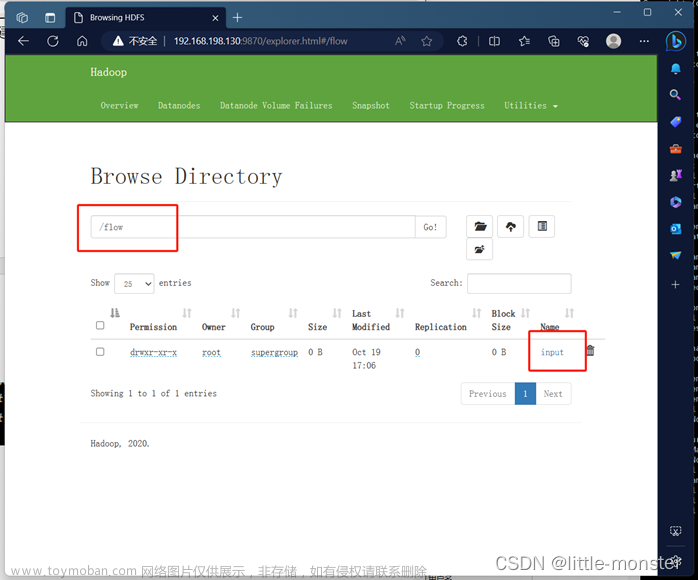Viewport: 698px width, 580px height.
Task: Open the tab actions menu icon
Action: (x=50, y=18)
